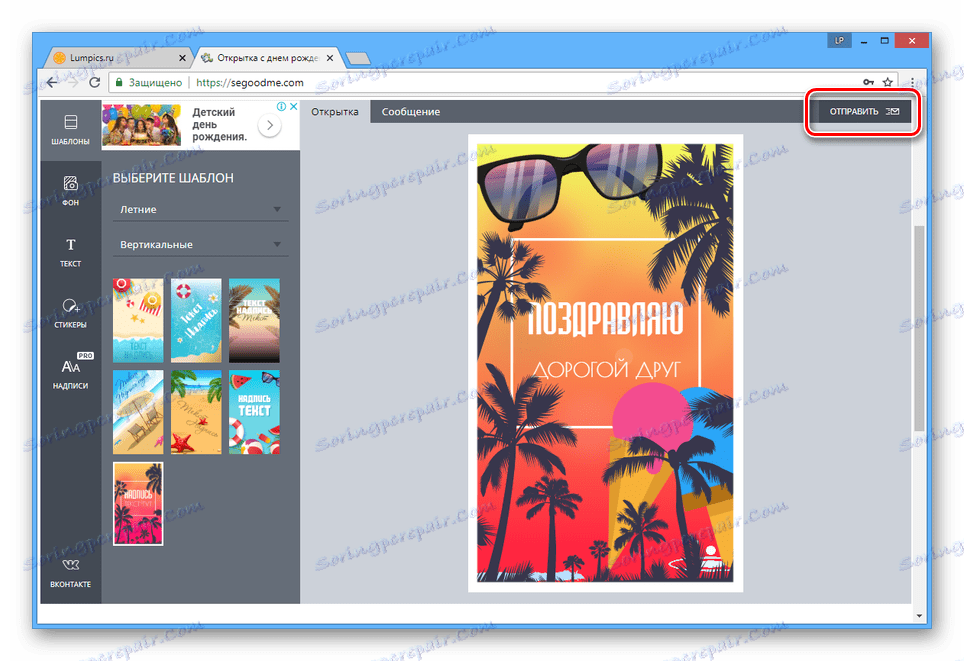Click the vertical page scrollbar
964x661 pixels.
coord(919,328)
